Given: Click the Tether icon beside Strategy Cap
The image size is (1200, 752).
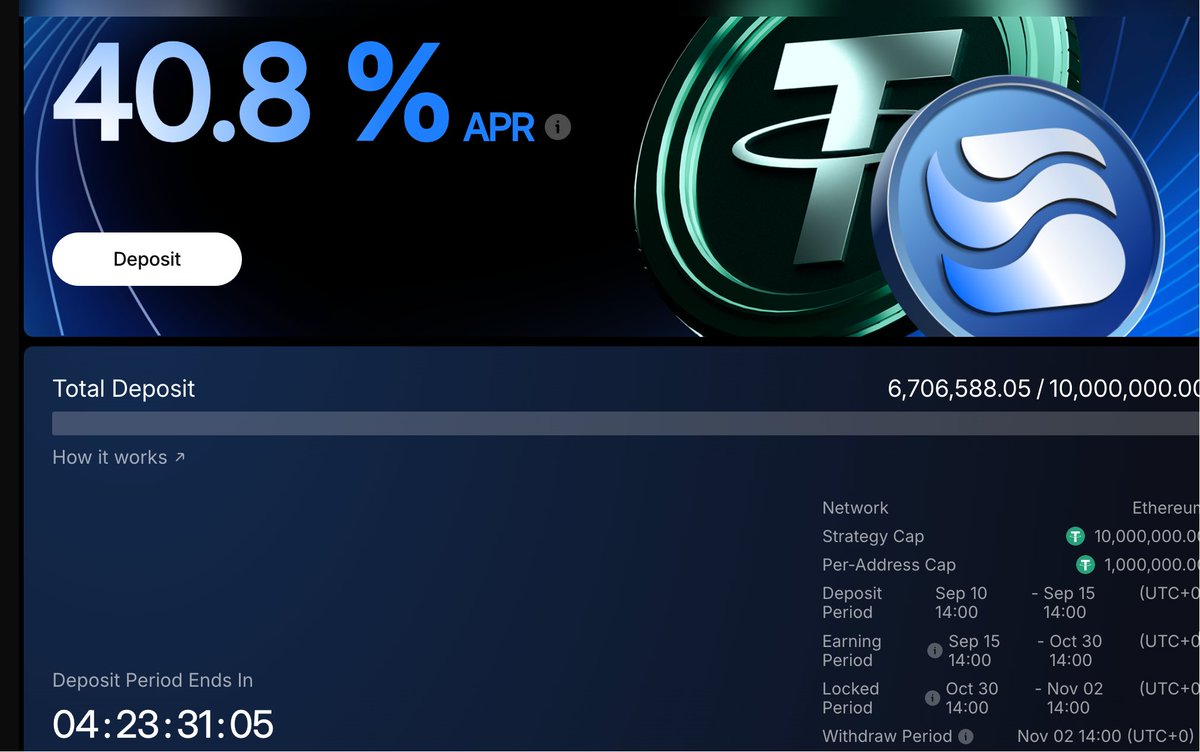Looking at the screenshot, I should [1075, 537].
